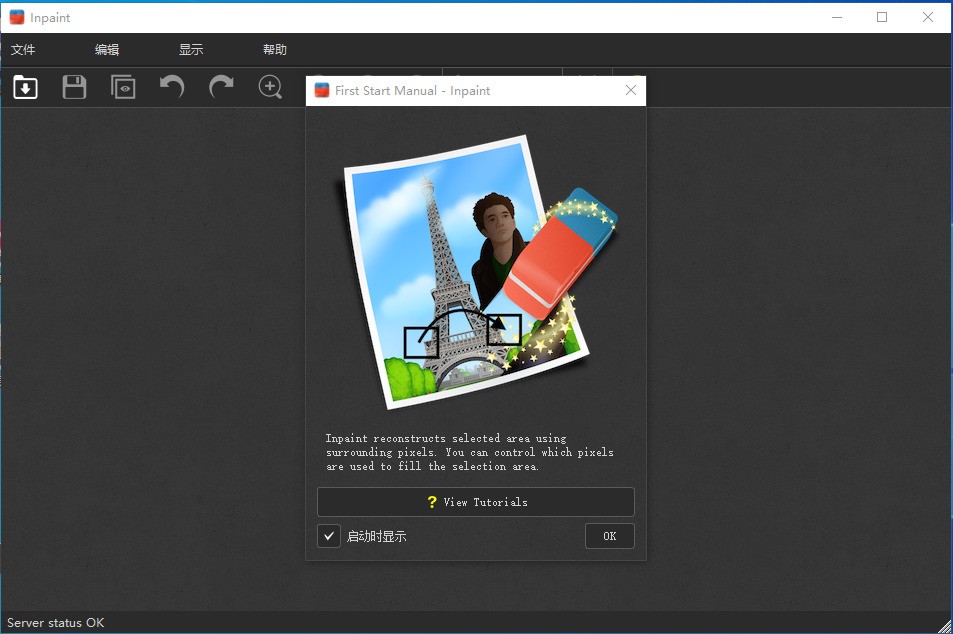Open the 帮助 menu
Viewport: 953px width, 634px height.
(x=274, y=49)
